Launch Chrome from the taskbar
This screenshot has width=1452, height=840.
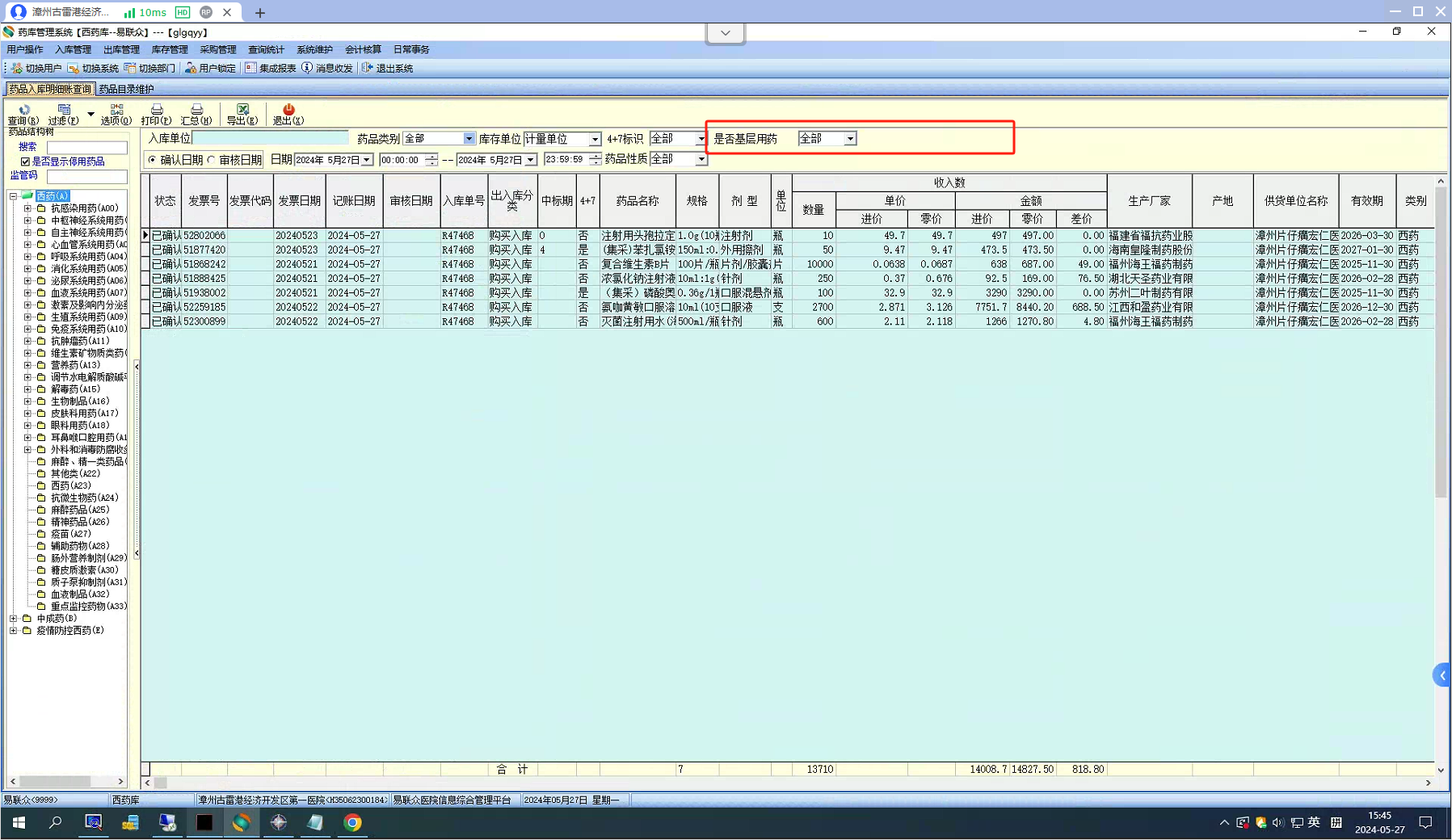[352, 822]
